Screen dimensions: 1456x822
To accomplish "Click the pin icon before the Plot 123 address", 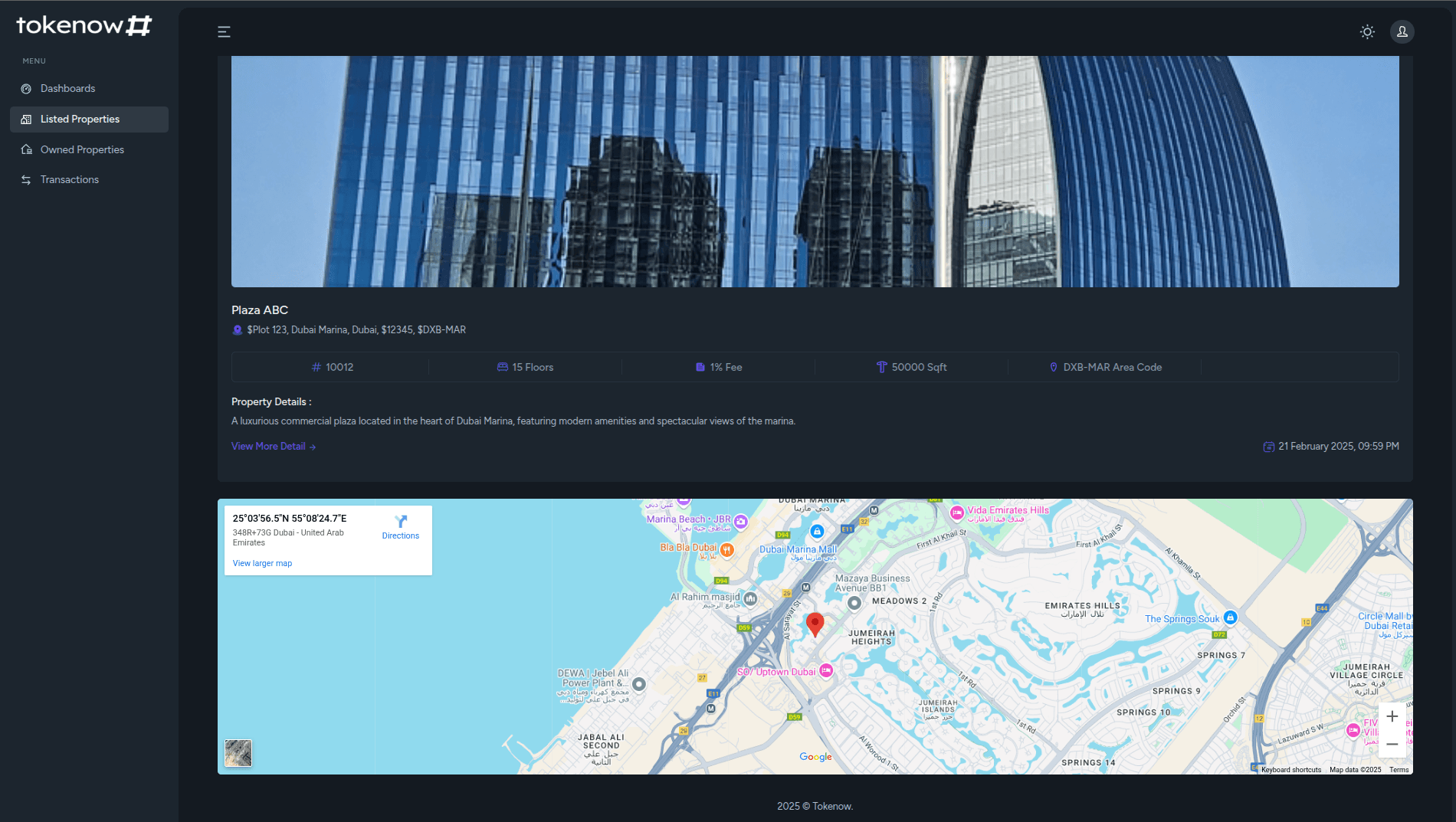I will point(237,329).
